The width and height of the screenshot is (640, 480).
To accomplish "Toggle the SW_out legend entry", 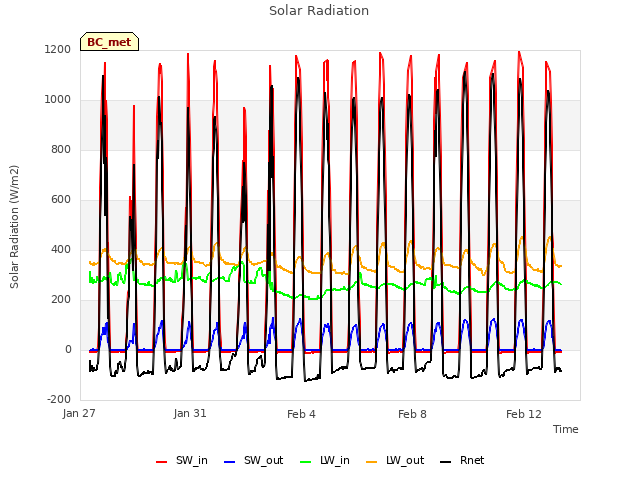I will click(253, 461).
